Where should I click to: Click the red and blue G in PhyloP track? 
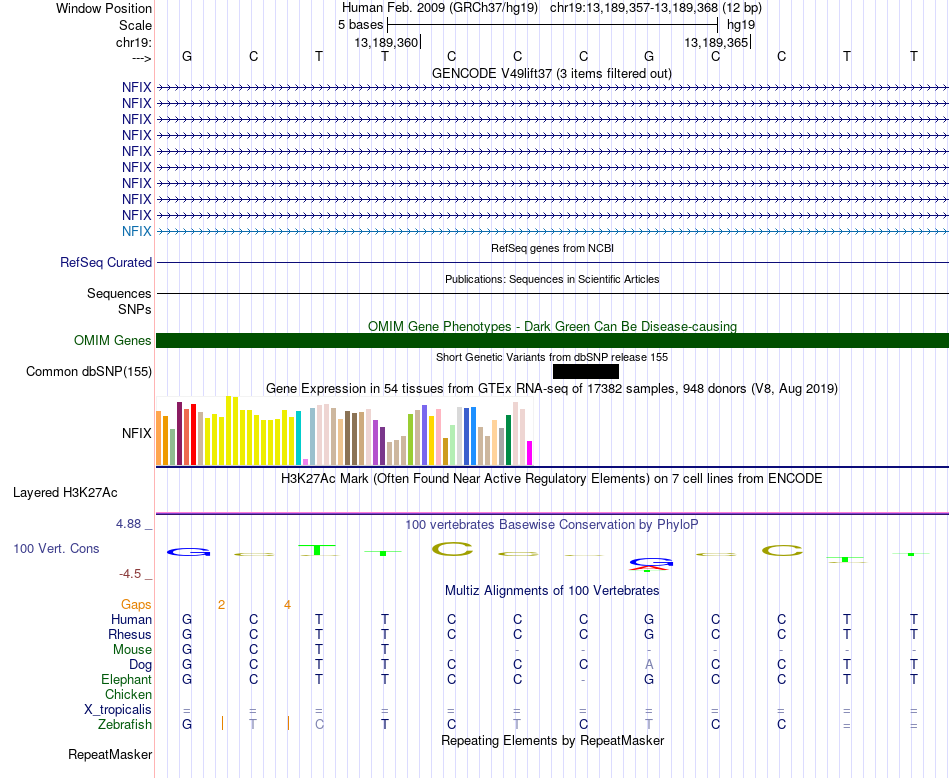pyautogui.click(x=651, y=564)
